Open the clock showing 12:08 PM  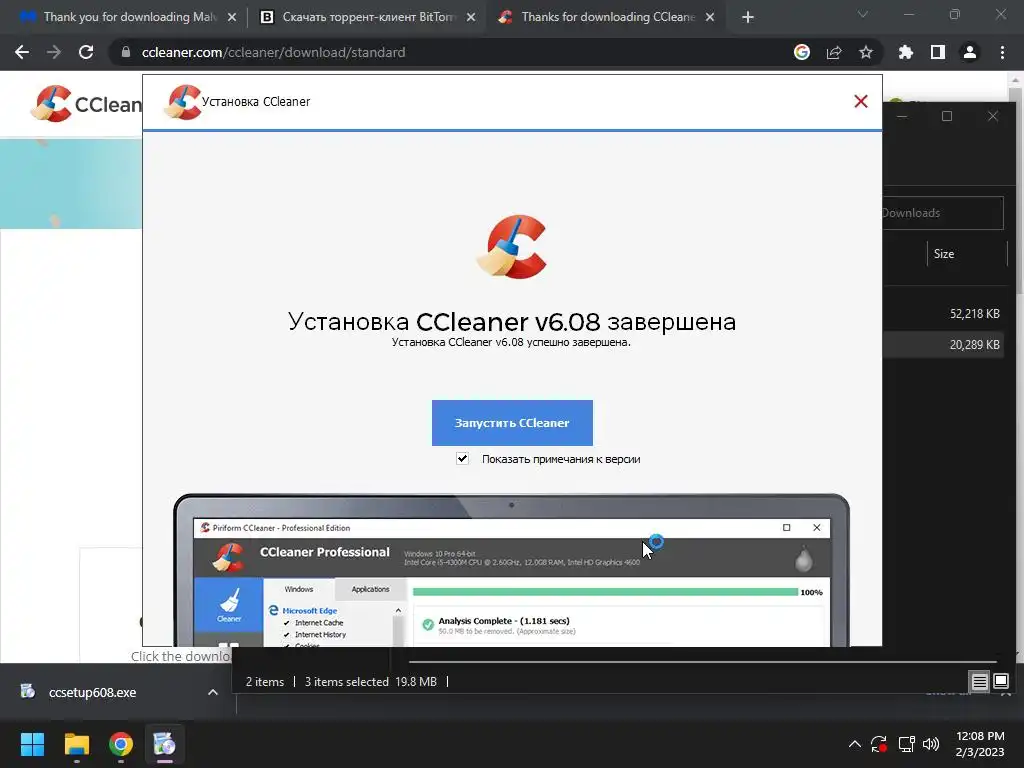(x=980, y=744)
